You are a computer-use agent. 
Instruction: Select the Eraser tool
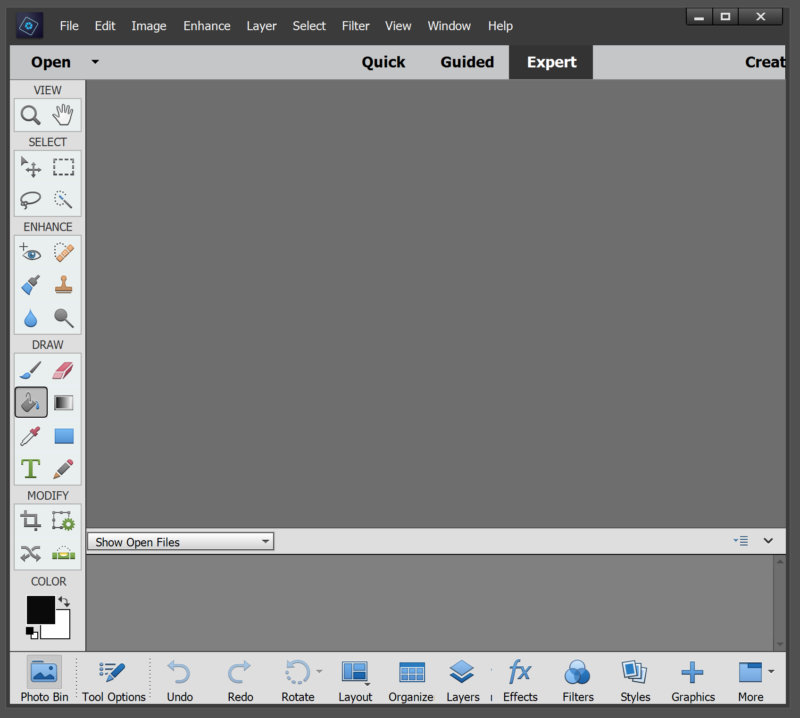(64, 371)
